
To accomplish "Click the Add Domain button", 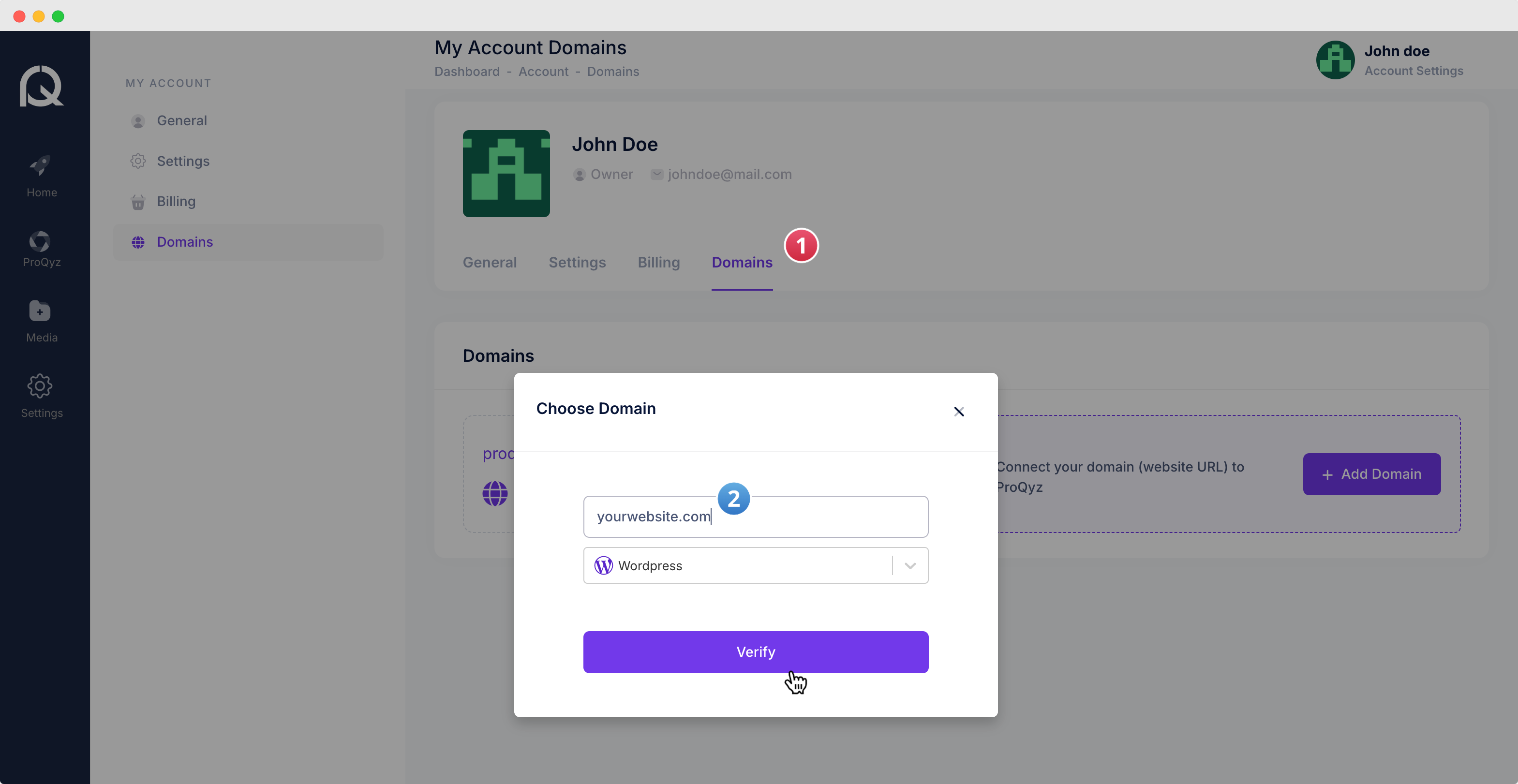I will [x=1371, y=474].
